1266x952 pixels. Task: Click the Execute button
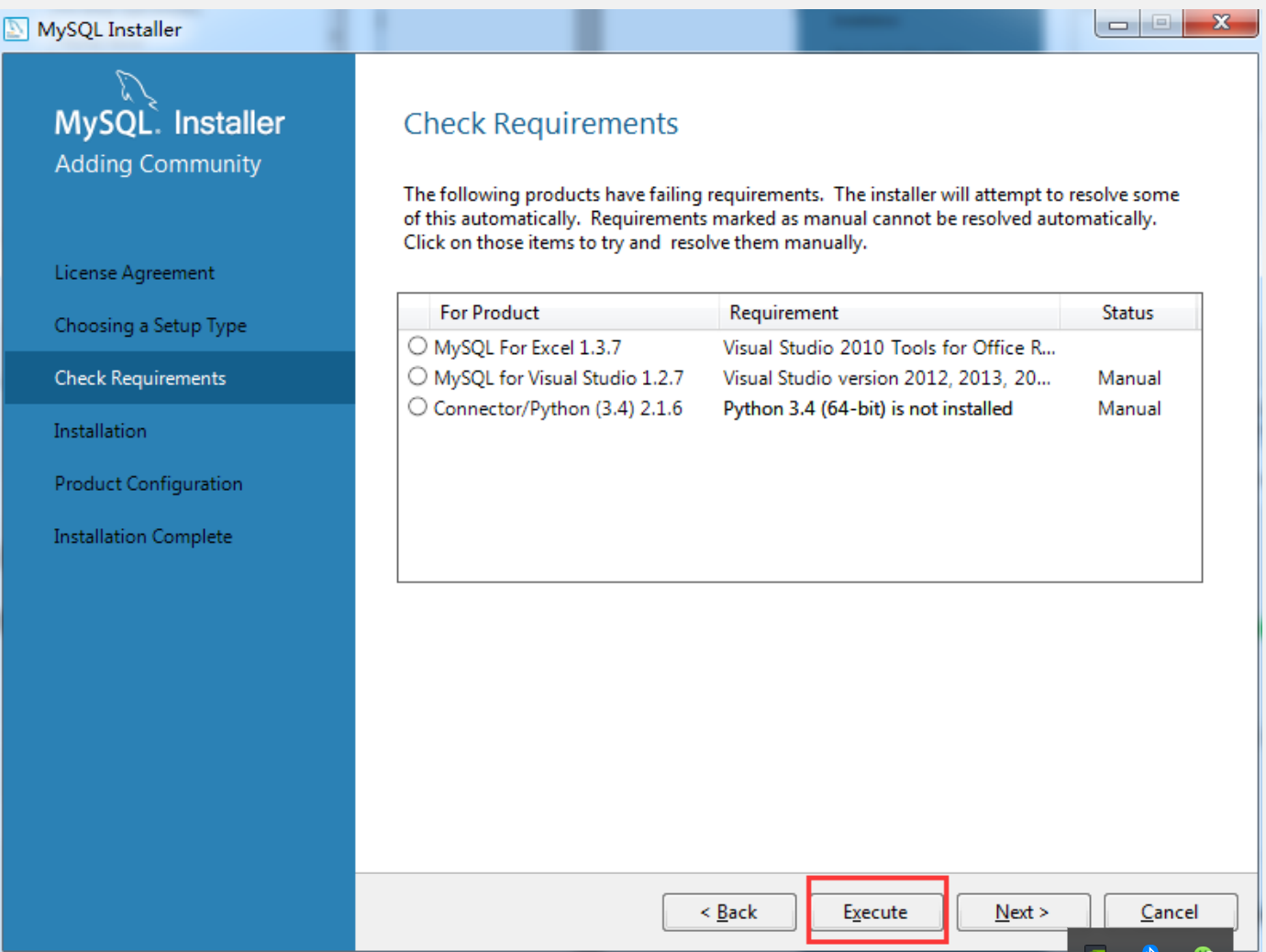875,912
